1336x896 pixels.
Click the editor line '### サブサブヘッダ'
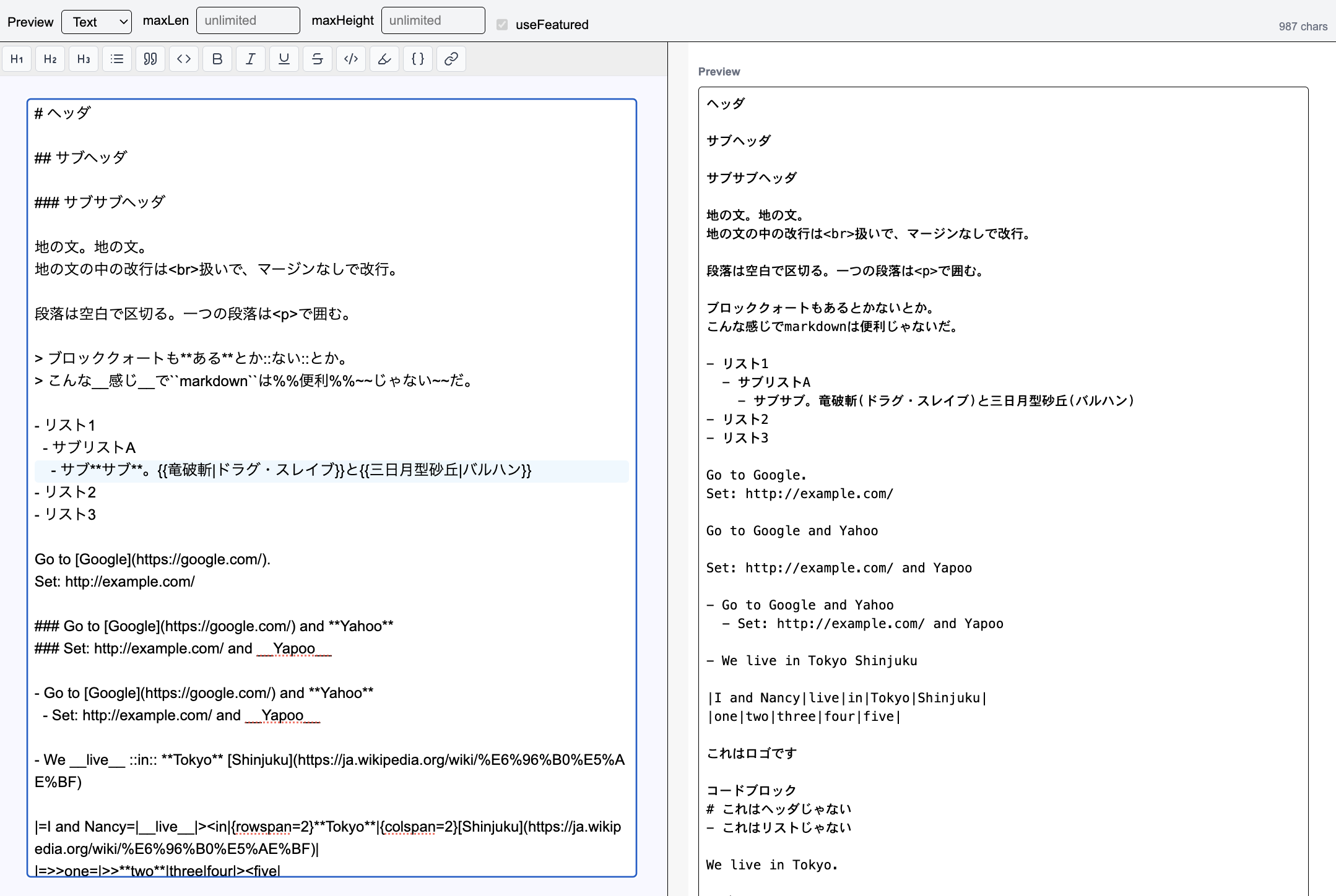click(100, 202)
